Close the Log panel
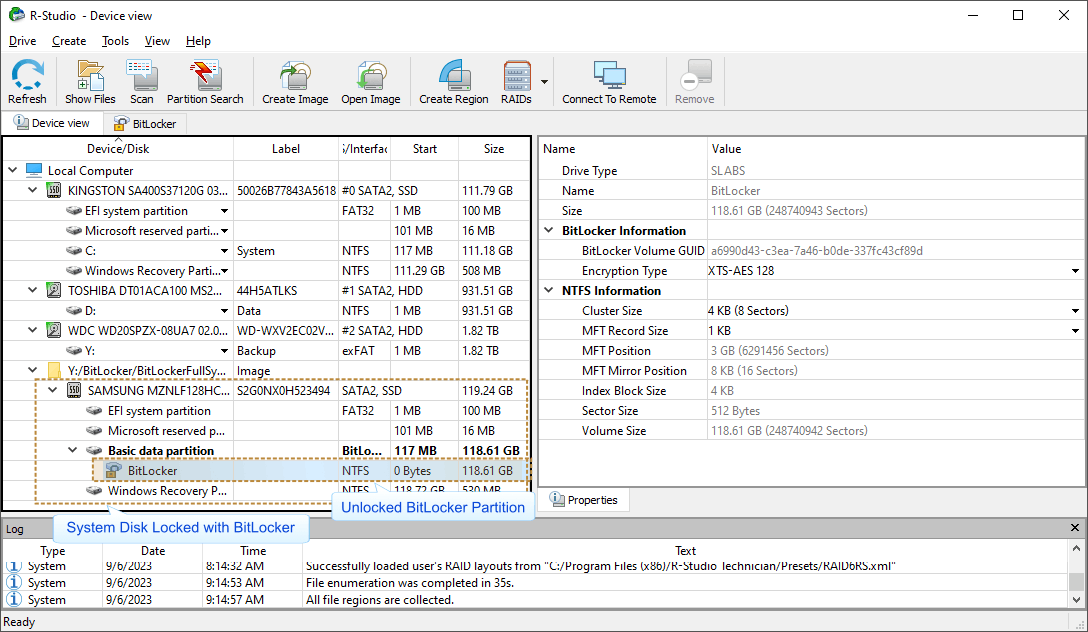This screenshot has height=632, width=1088. [x=1075, y=528]
